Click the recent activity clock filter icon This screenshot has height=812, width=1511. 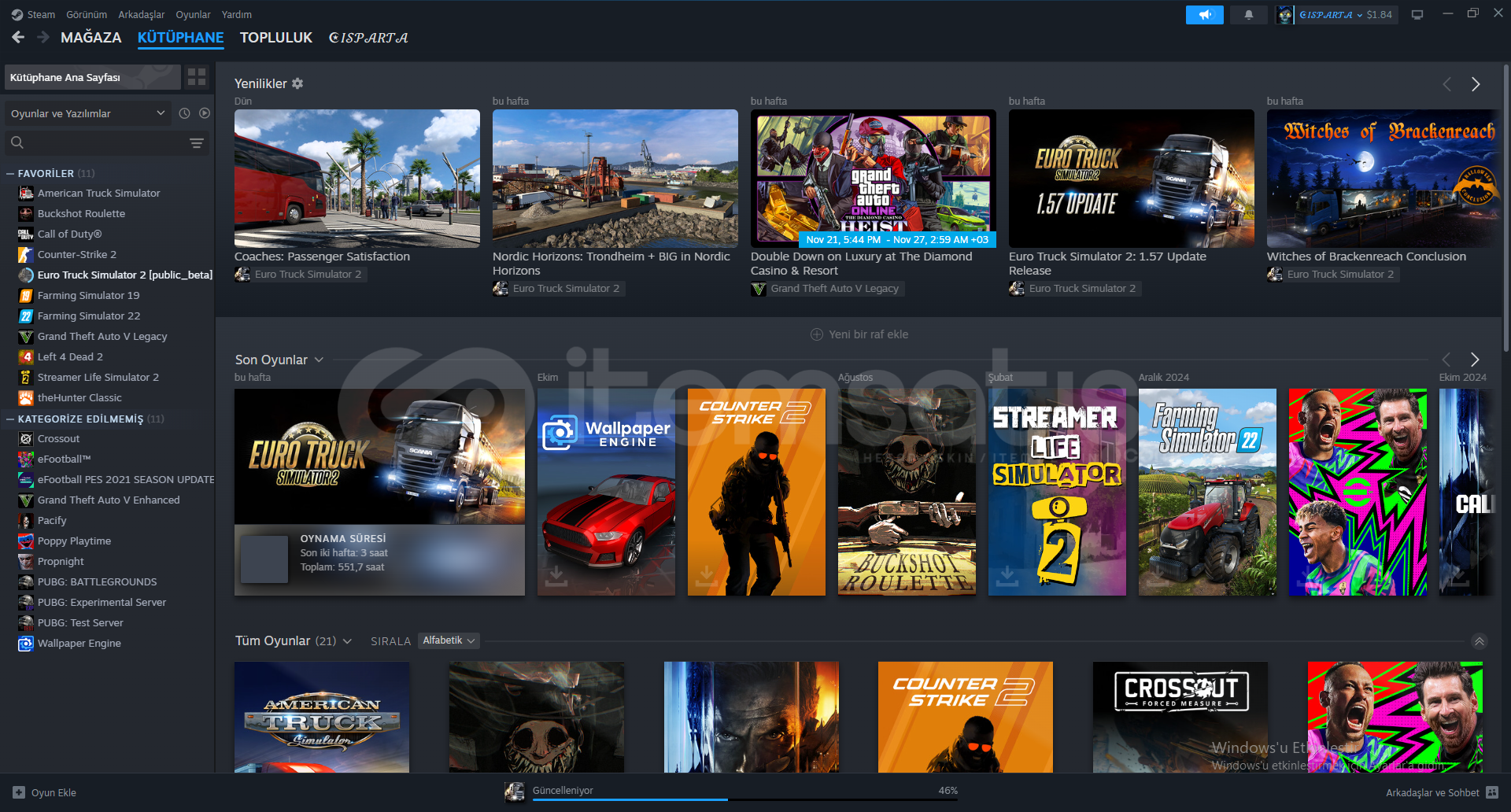[x=184, y=113]
